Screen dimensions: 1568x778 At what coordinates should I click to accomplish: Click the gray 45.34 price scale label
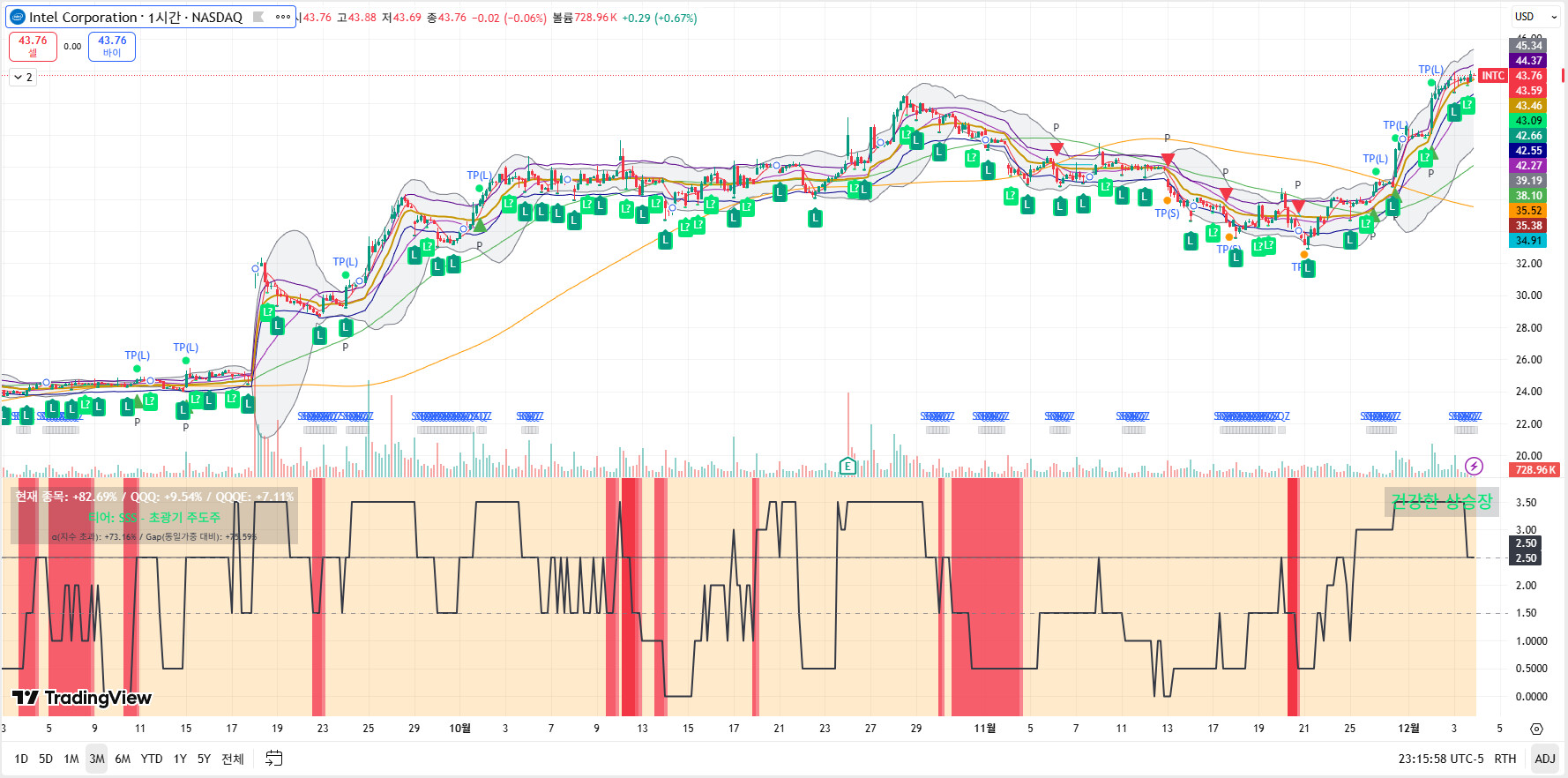coord(1528,46)
